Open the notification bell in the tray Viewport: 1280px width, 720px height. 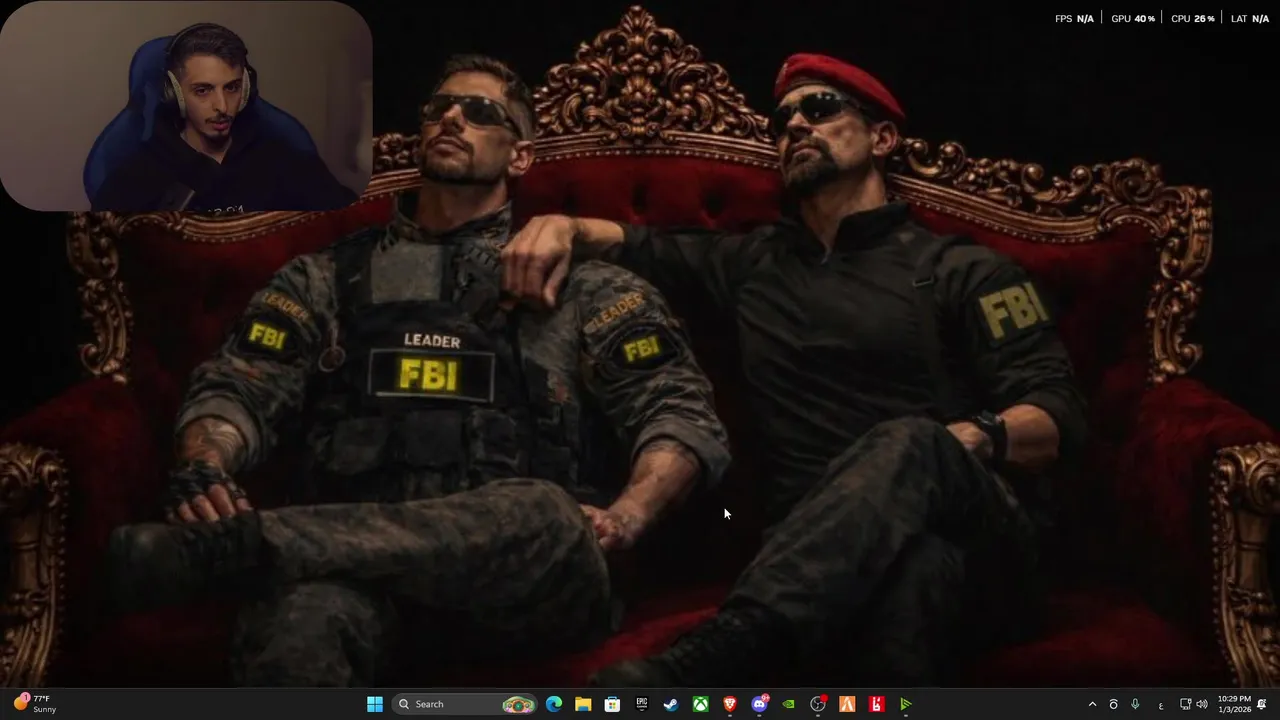tap(1262, 704)
